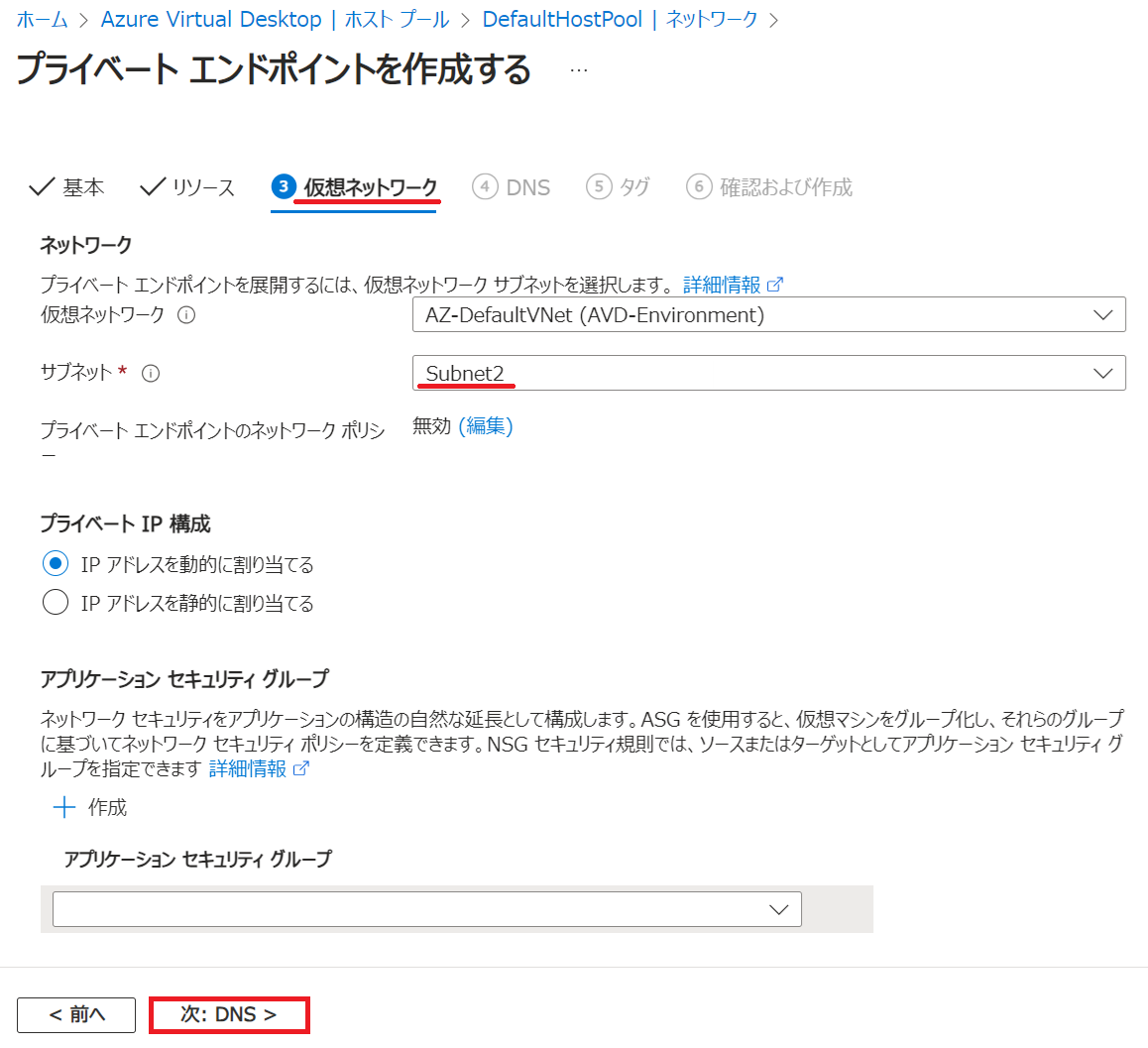Go to the DNS tab
The image size is (1148, 1048).
tap(511, 187)
